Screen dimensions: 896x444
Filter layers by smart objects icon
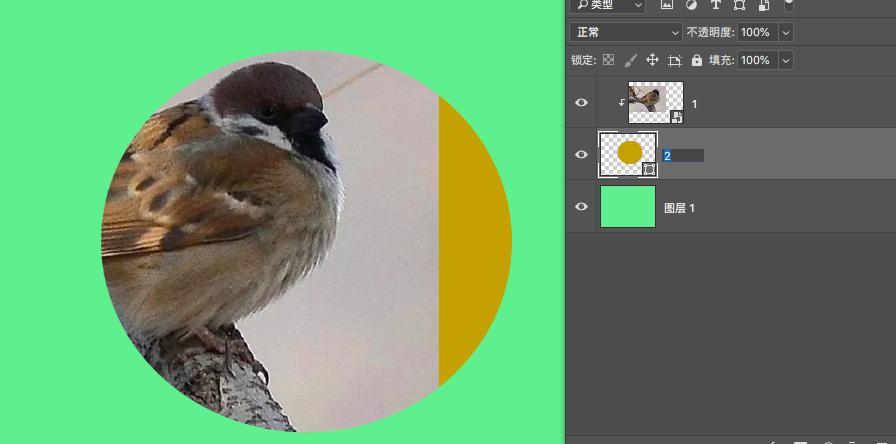(764, 5)
